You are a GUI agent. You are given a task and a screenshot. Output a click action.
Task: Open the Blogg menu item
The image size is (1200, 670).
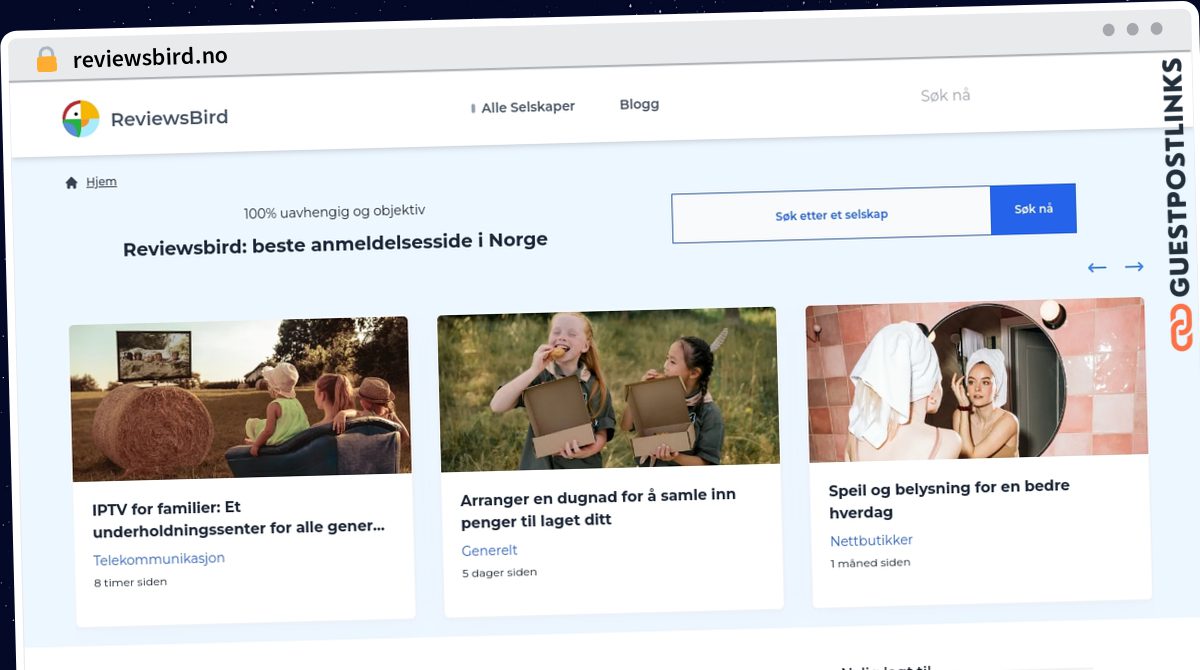(x=639, y=104)
